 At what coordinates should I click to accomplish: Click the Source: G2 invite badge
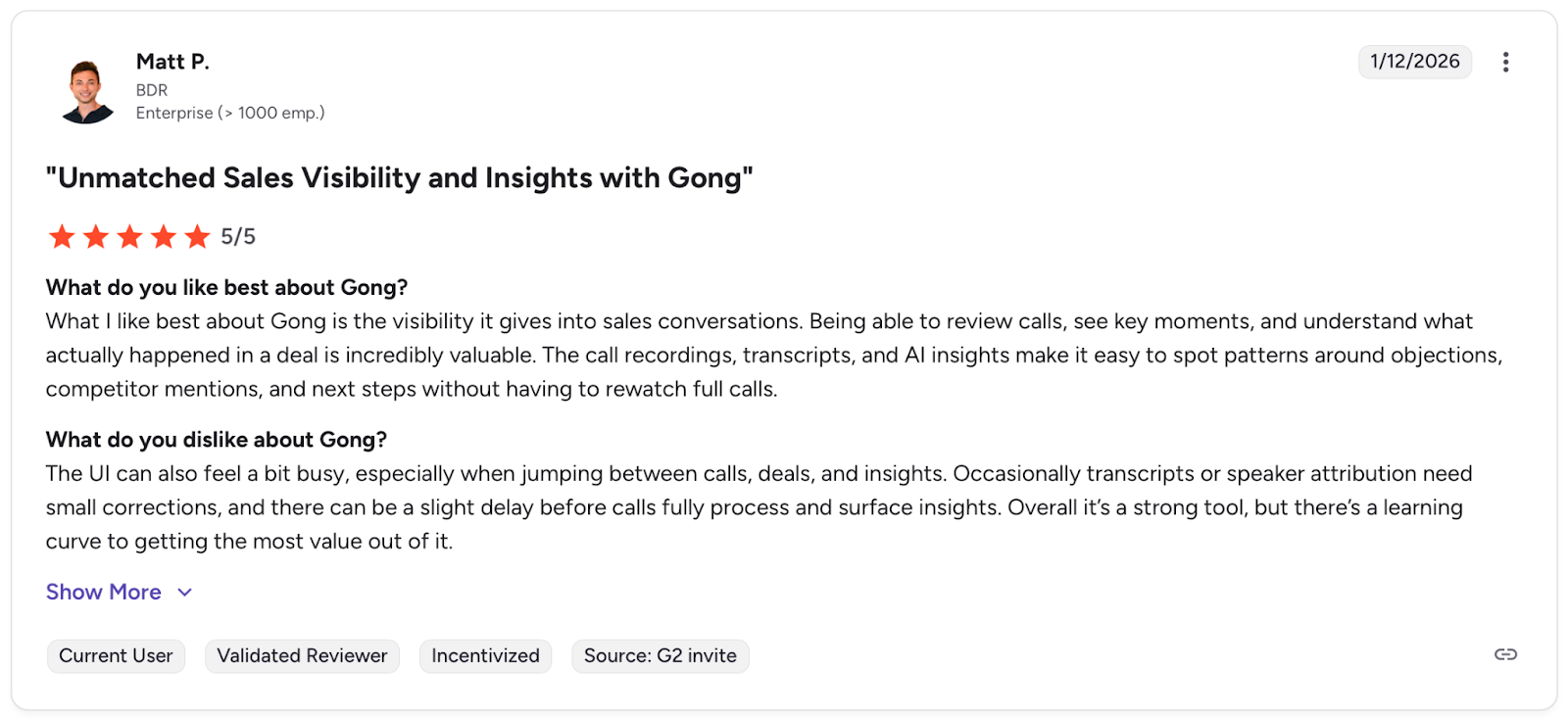point(660,655)
